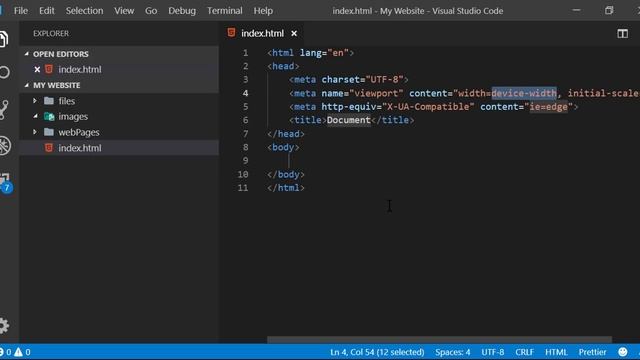Image resolution: width=640 pixels, height=360 pixels.
Task: Open the Terminal menu
Action: pos(224,11)
